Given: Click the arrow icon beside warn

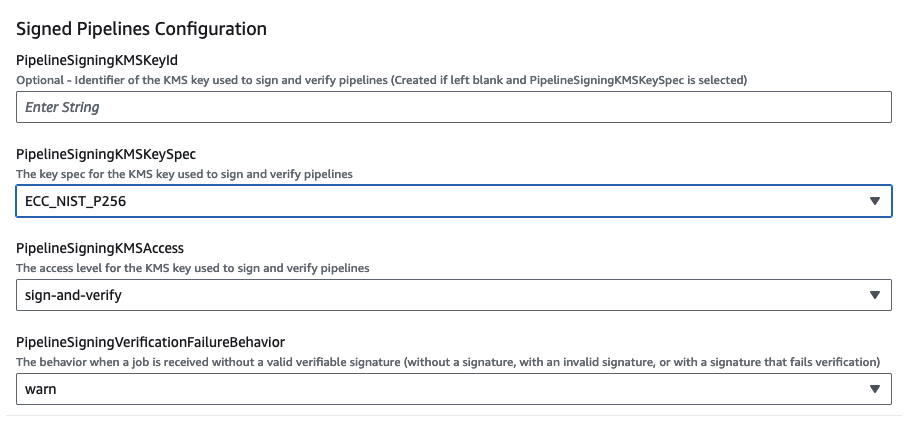Looking at the screenshot, I should [874, 389].
